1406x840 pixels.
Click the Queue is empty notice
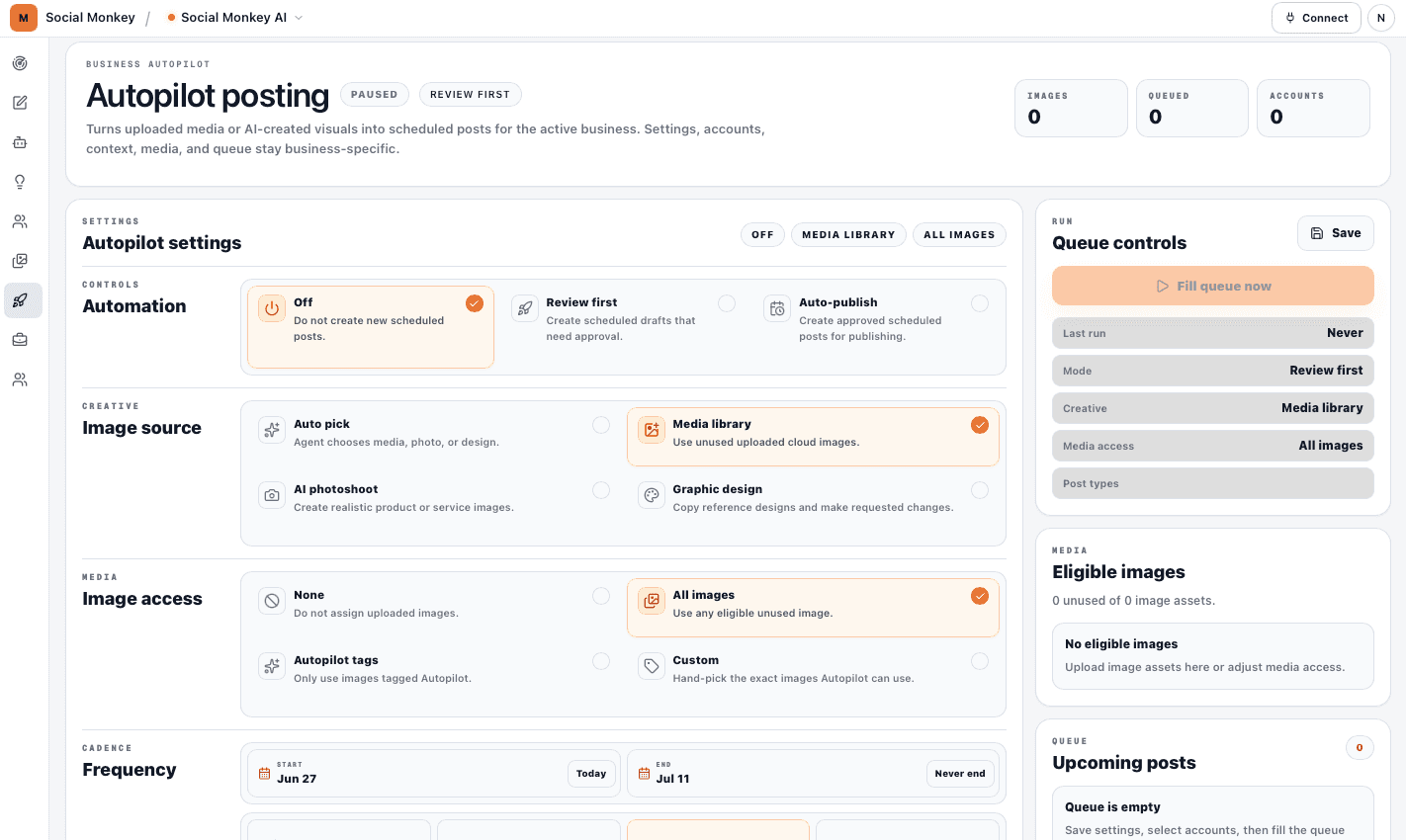click(x=1213, y=813)
